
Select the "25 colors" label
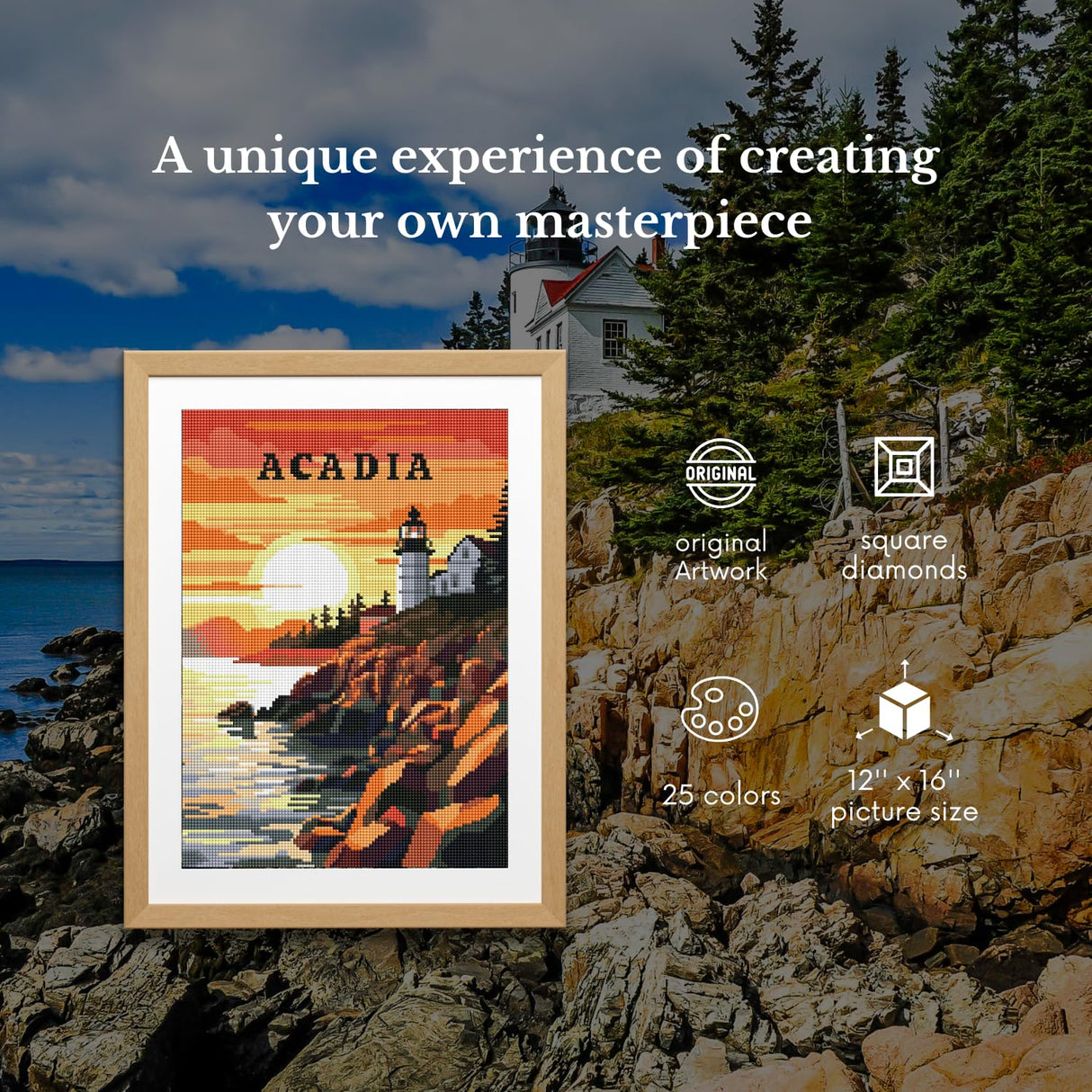click(721, 795)
